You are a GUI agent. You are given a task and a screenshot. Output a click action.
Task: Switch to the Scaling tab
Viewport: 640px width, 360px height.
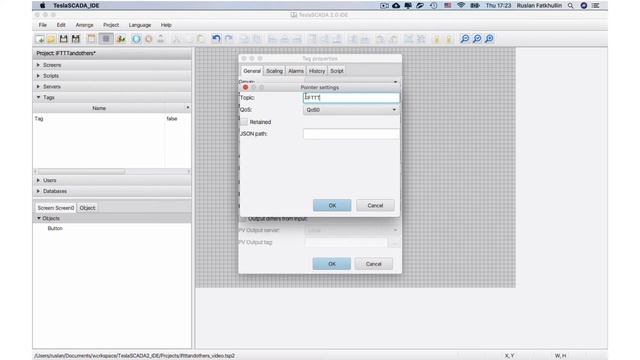274,71
